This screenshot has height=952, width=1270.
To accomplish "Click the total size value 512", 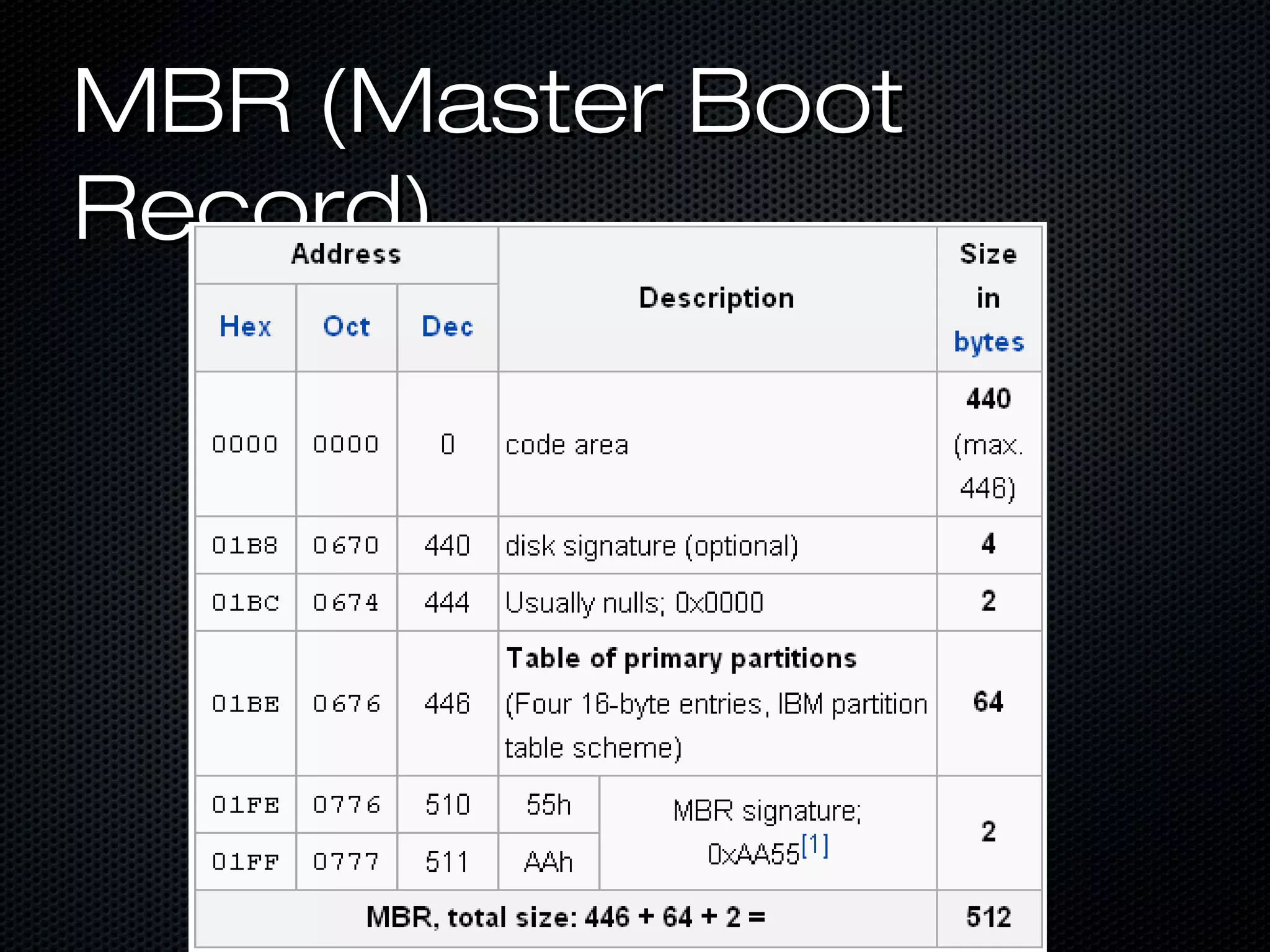I will [988, 918].
